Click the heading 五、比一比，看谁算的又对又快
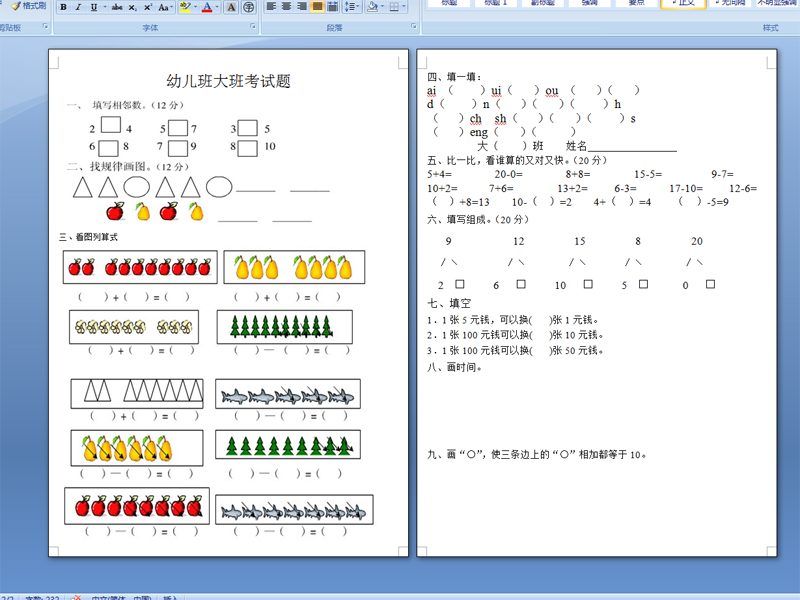 (496, 160)
